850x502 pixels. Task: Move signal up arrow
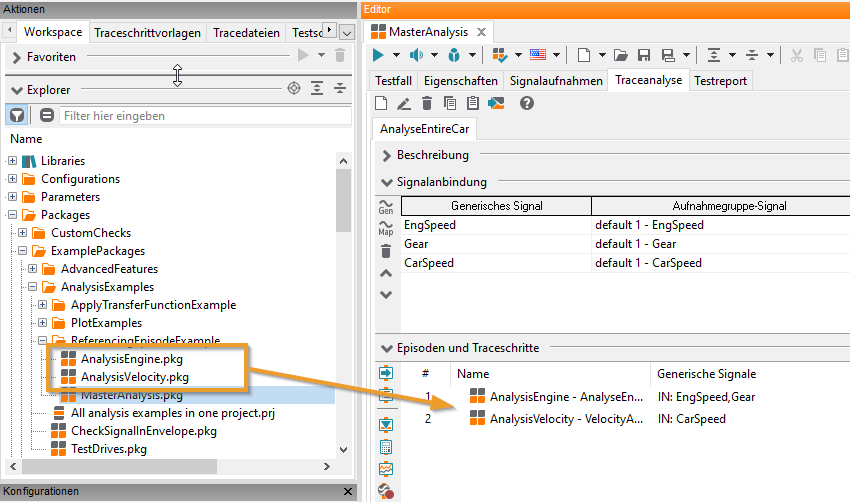click(386, 274)
